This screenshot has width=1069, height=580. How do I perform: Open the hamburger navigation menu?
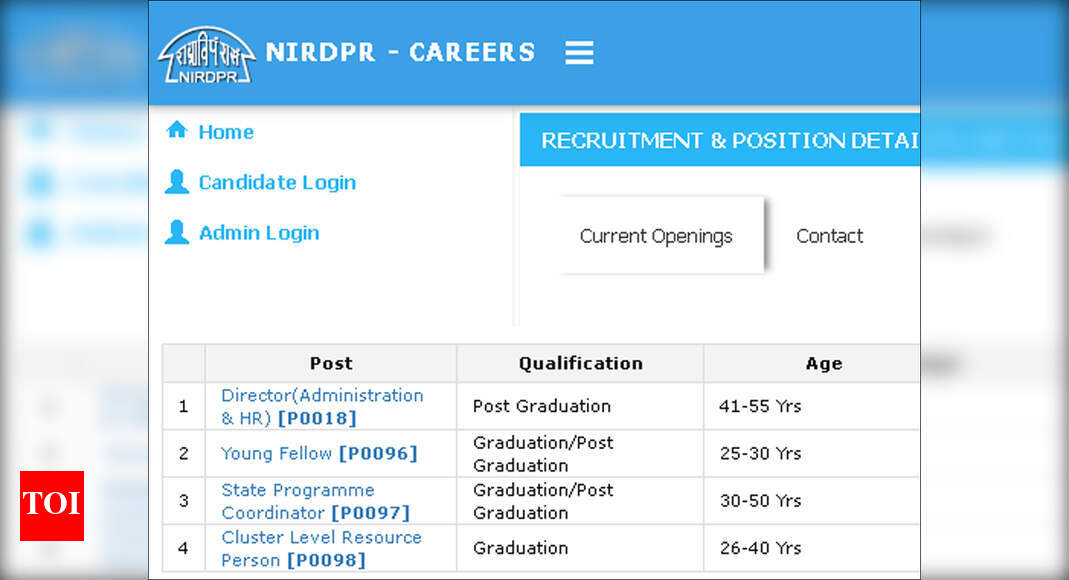579,53
